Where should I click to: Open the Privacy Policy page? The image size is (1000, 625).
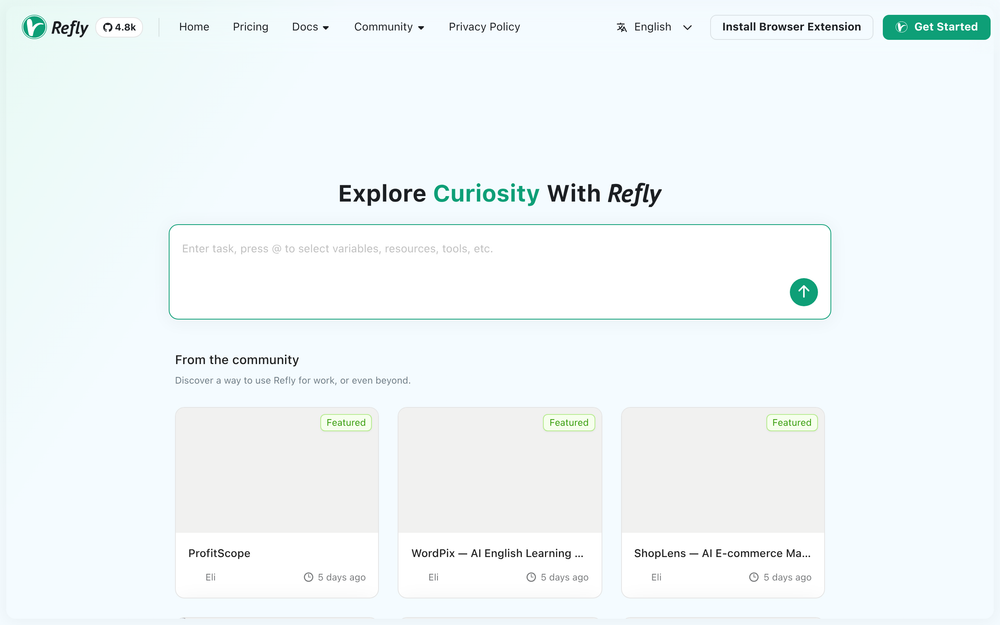[x=484, y=27]
